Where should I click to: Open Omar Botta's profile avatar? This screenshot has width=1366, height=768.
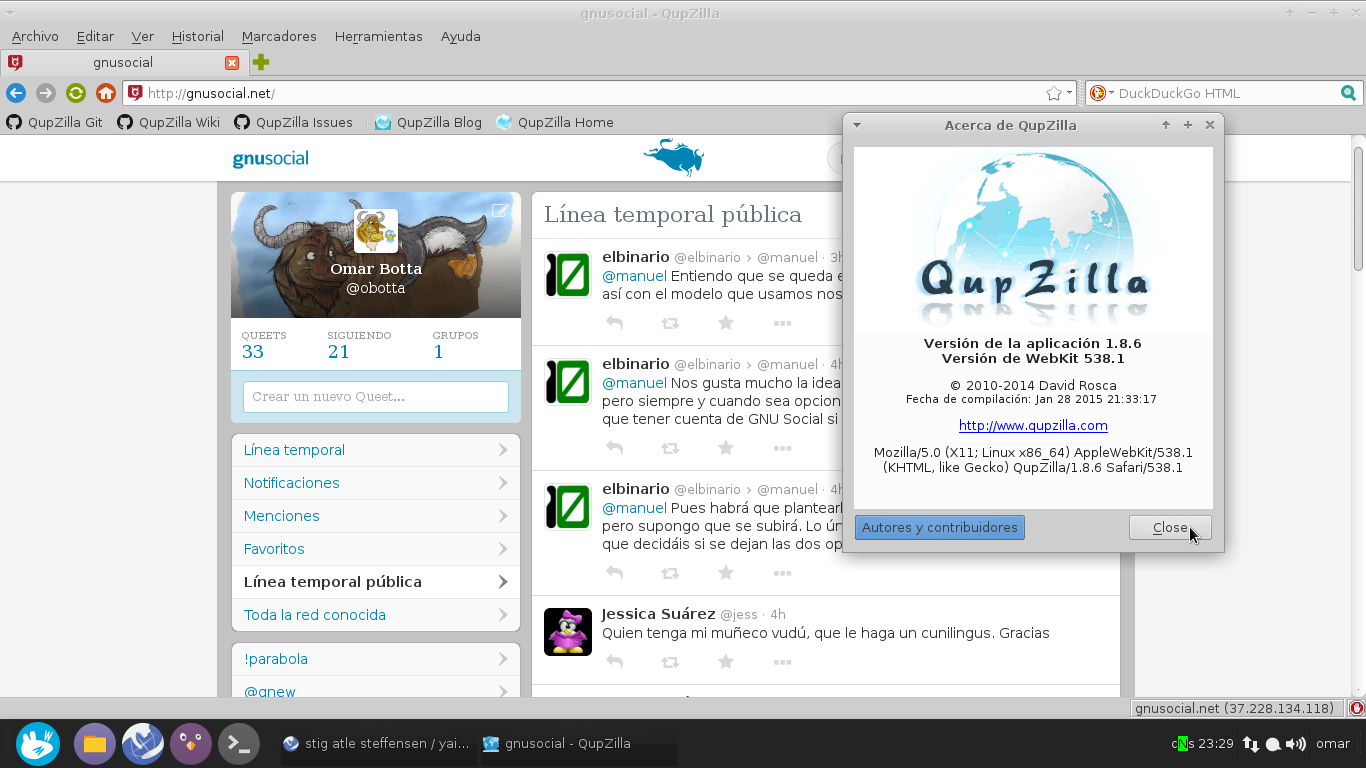pos(376,231)
